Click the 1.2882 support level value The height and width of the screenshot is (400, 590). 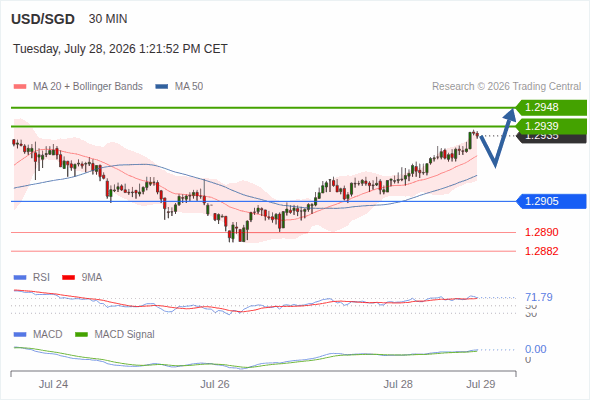(542, 251)
